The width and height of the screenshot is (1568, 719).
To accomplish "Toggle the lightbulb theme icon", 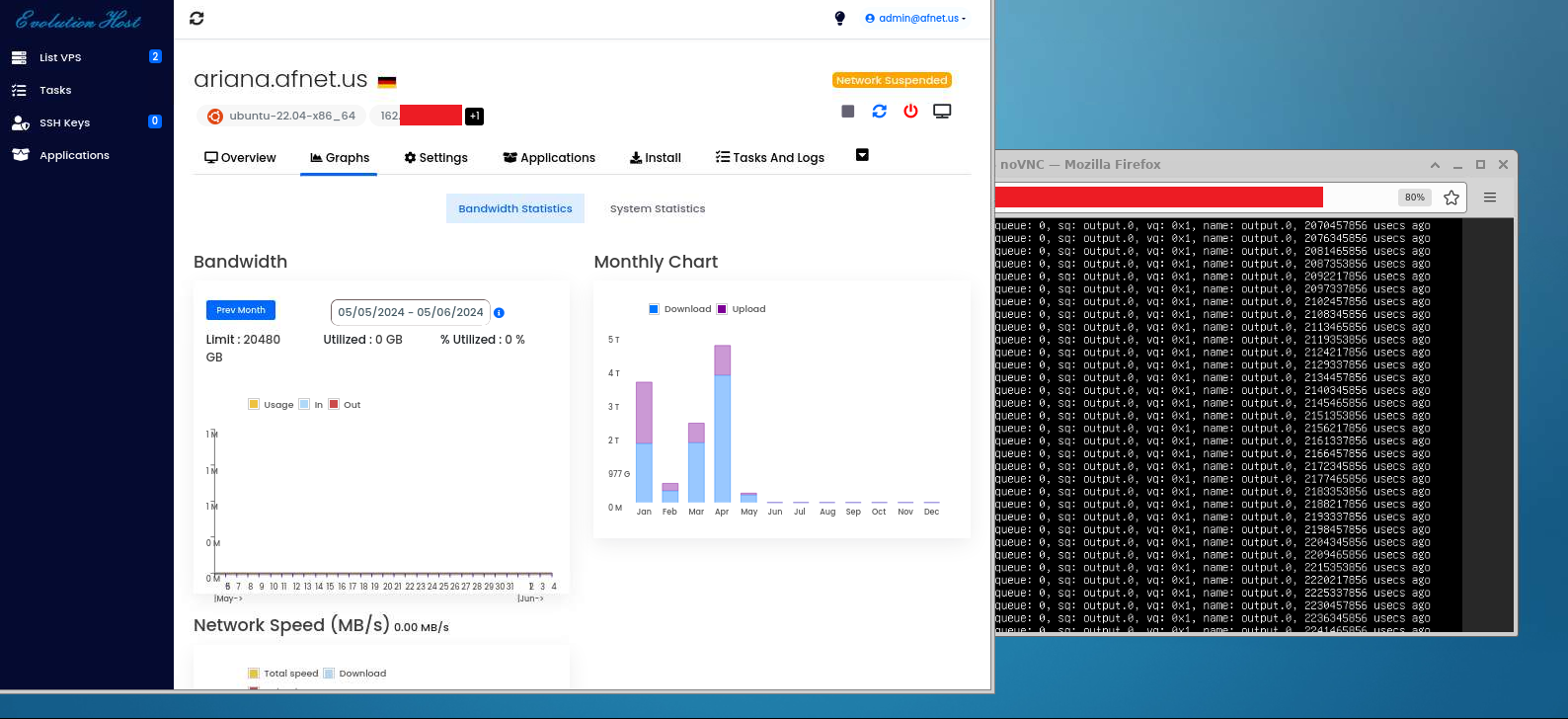I will [839, 18].
